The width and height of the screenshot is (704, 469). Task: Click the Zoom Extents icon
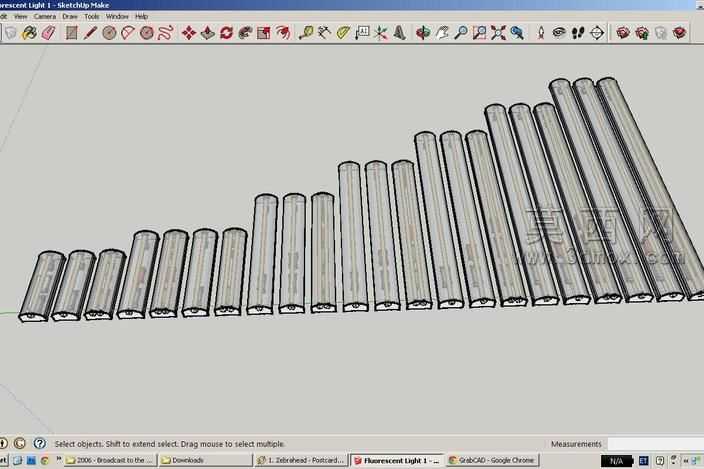498,33
